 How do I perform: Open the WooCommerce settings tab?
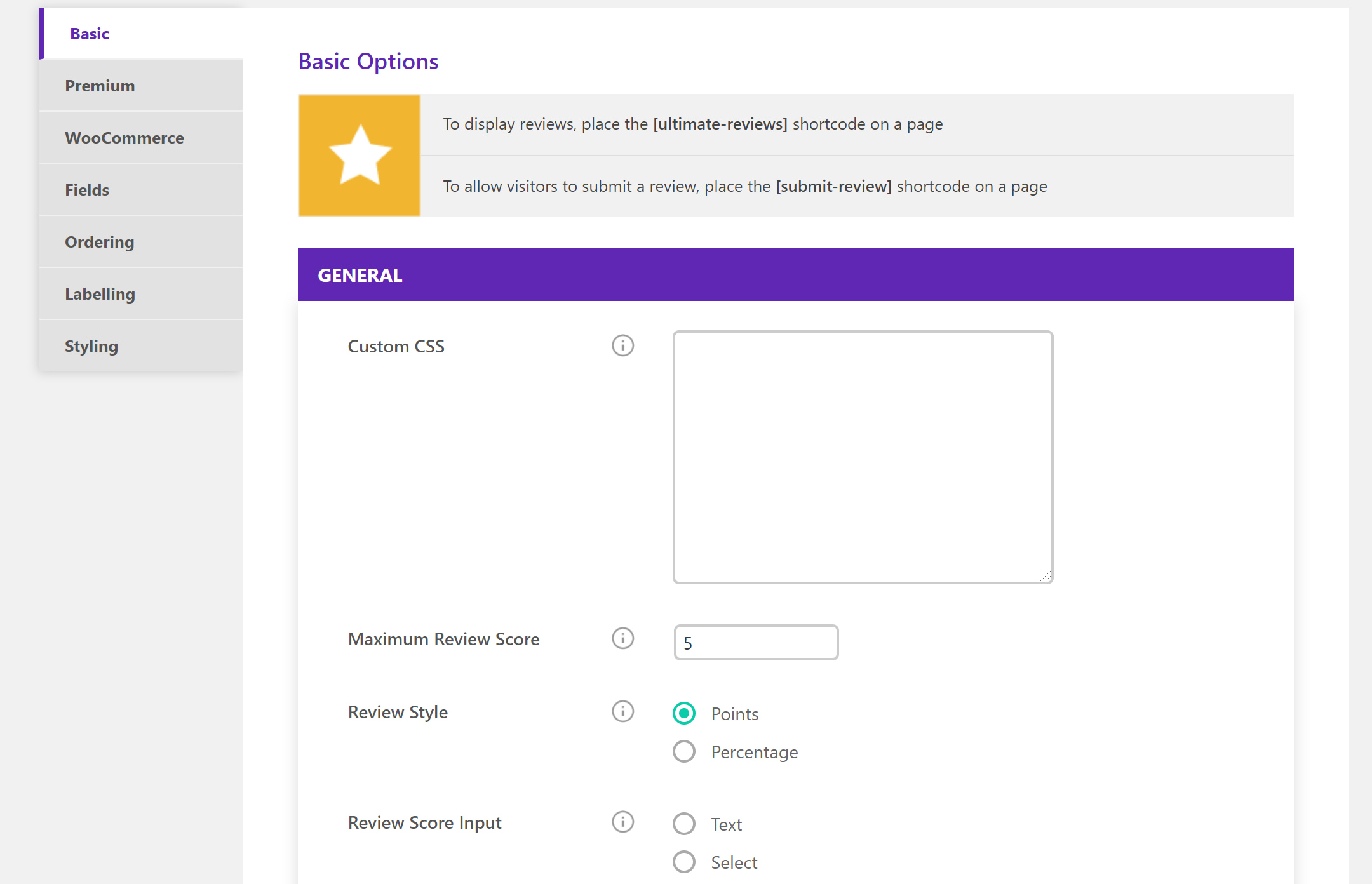tap(124, 137)
